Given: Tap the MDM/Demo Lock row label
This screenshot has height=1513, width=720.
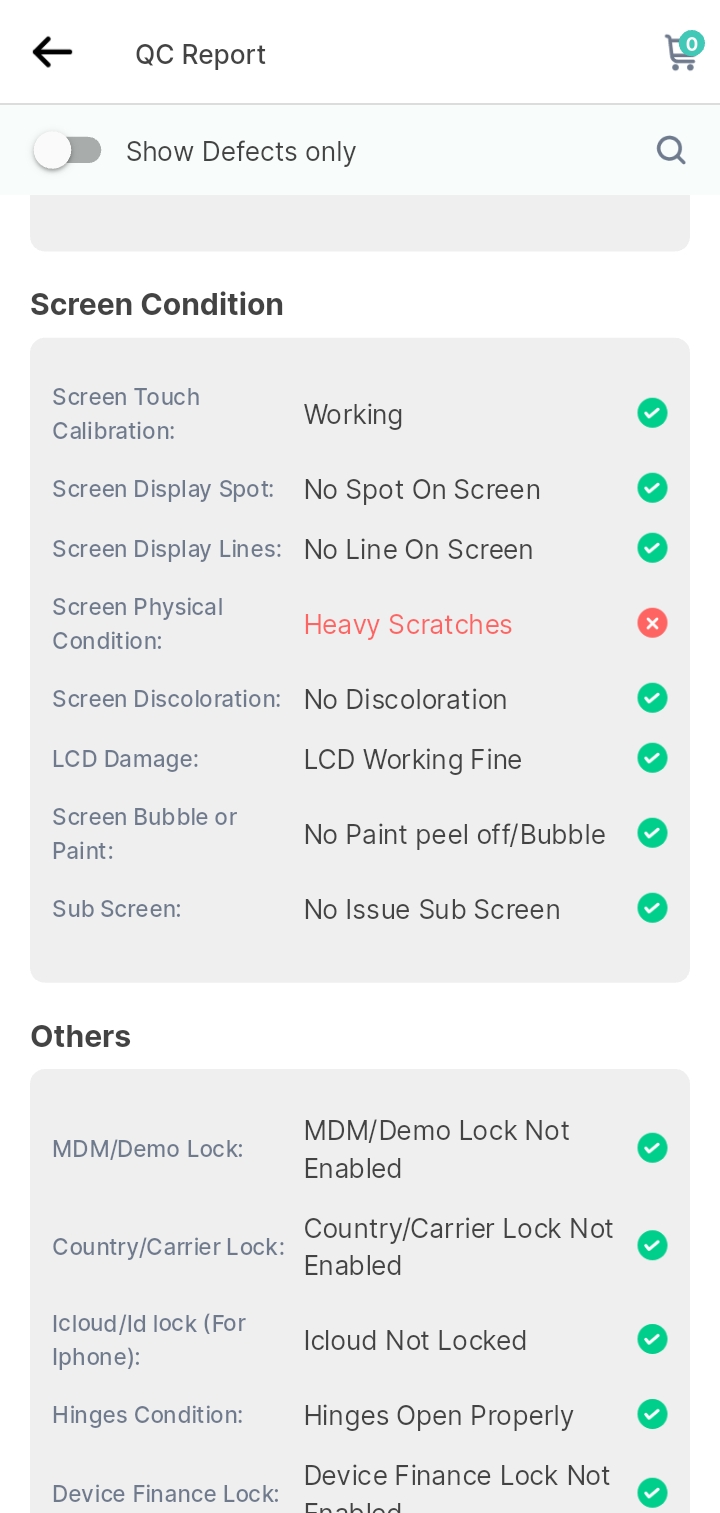Looking at the screenshot, I should [148, 1149].
